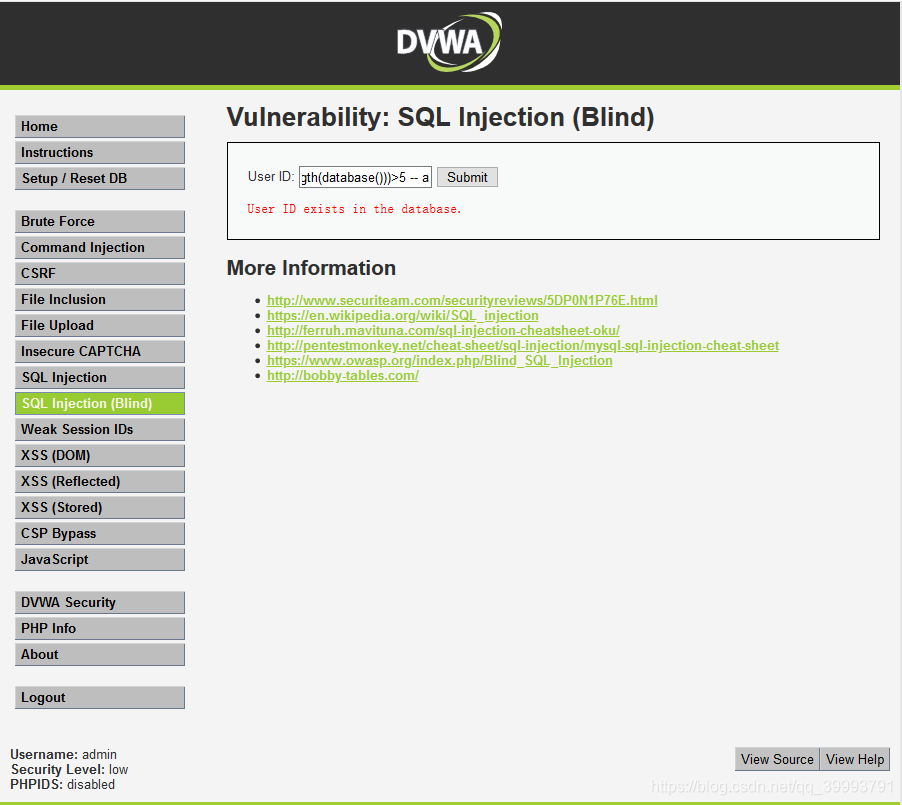Click Logout in the sidebar
This screenshot has width=902, height=805.
100,697
